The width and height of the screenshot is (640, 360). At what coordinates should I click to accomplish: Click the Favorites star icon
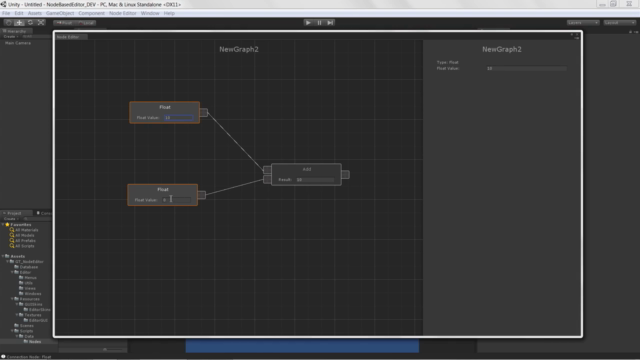[x=7, y=224]
